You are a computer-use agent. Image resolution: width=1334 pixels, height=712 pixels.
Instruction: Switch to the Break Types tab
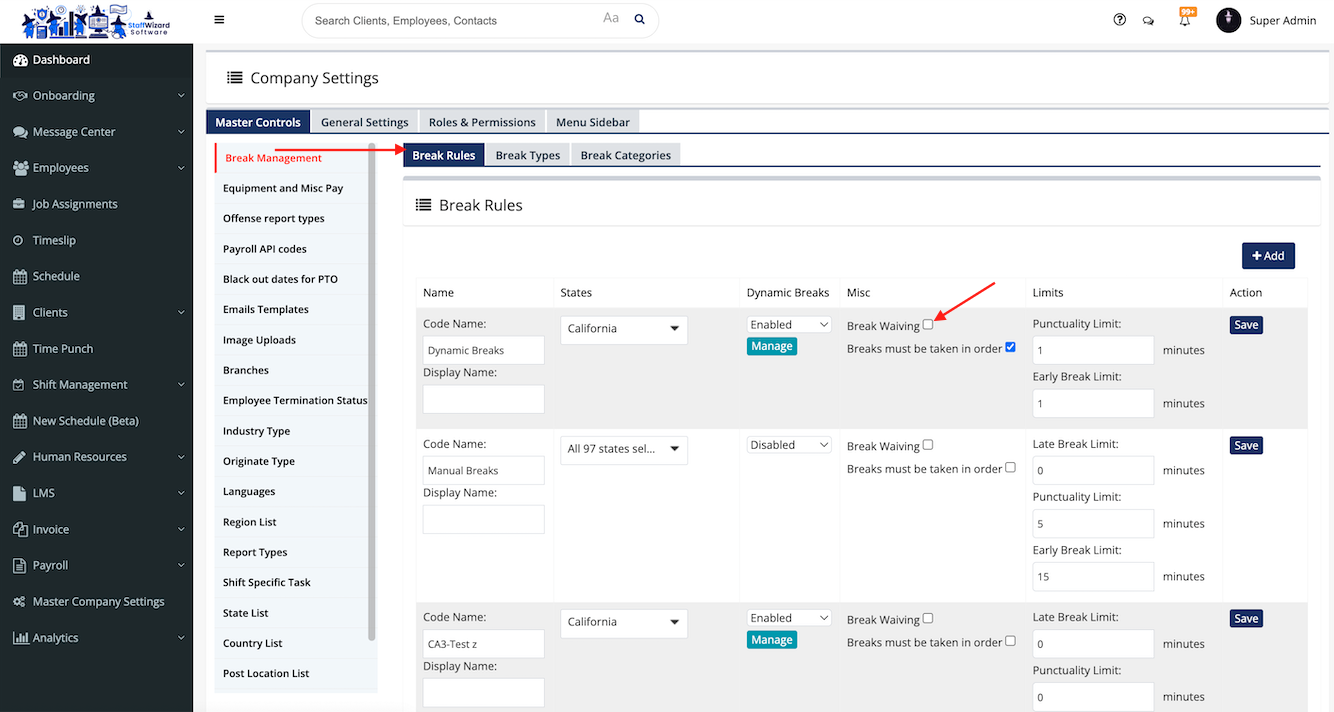coord(527,154)
